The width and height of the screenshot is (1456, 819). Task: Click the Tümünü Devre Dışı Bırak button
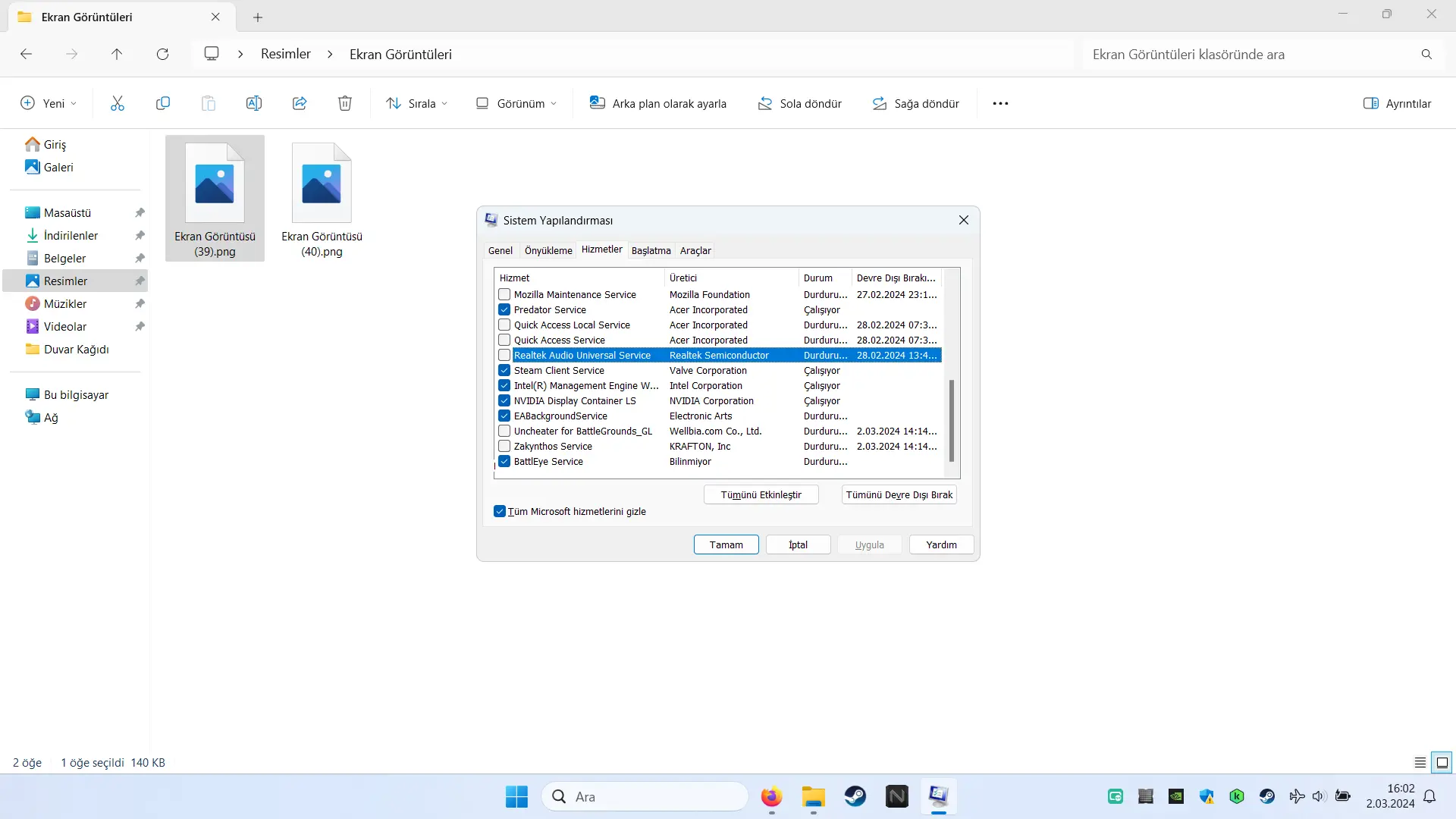pos(899,494)
